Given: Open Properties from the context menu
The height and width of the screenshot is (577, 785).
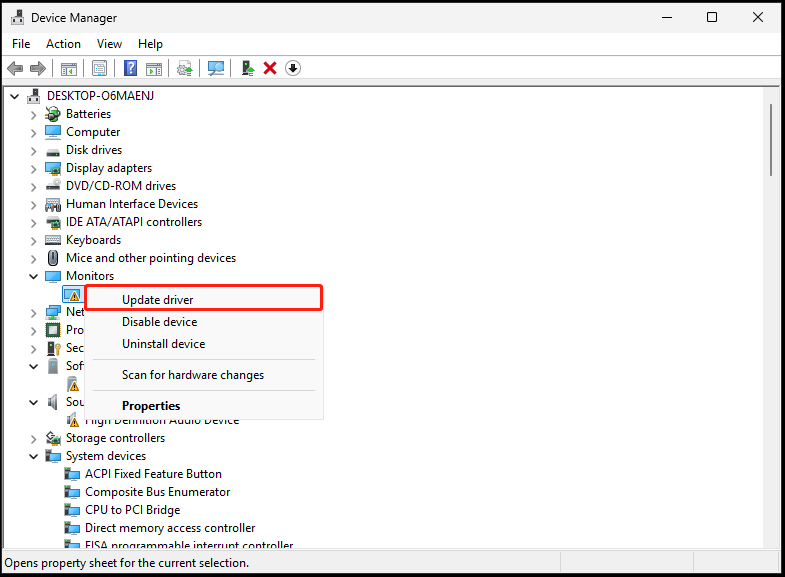Looking at the screenshot, I should 204,406.
